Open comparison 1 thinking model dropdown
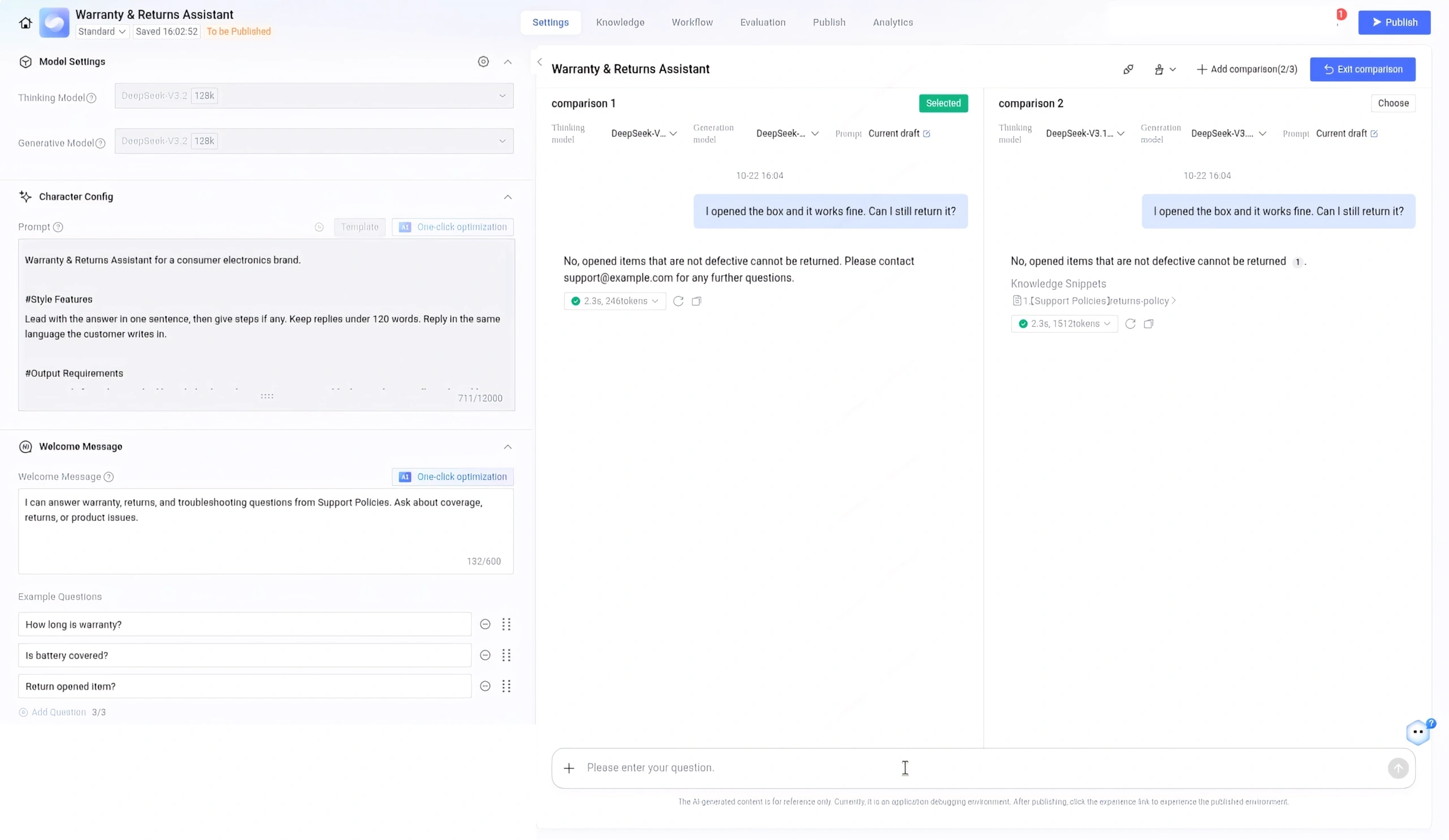The height and width of the screenshot is (840, 1449). [644, 134]
